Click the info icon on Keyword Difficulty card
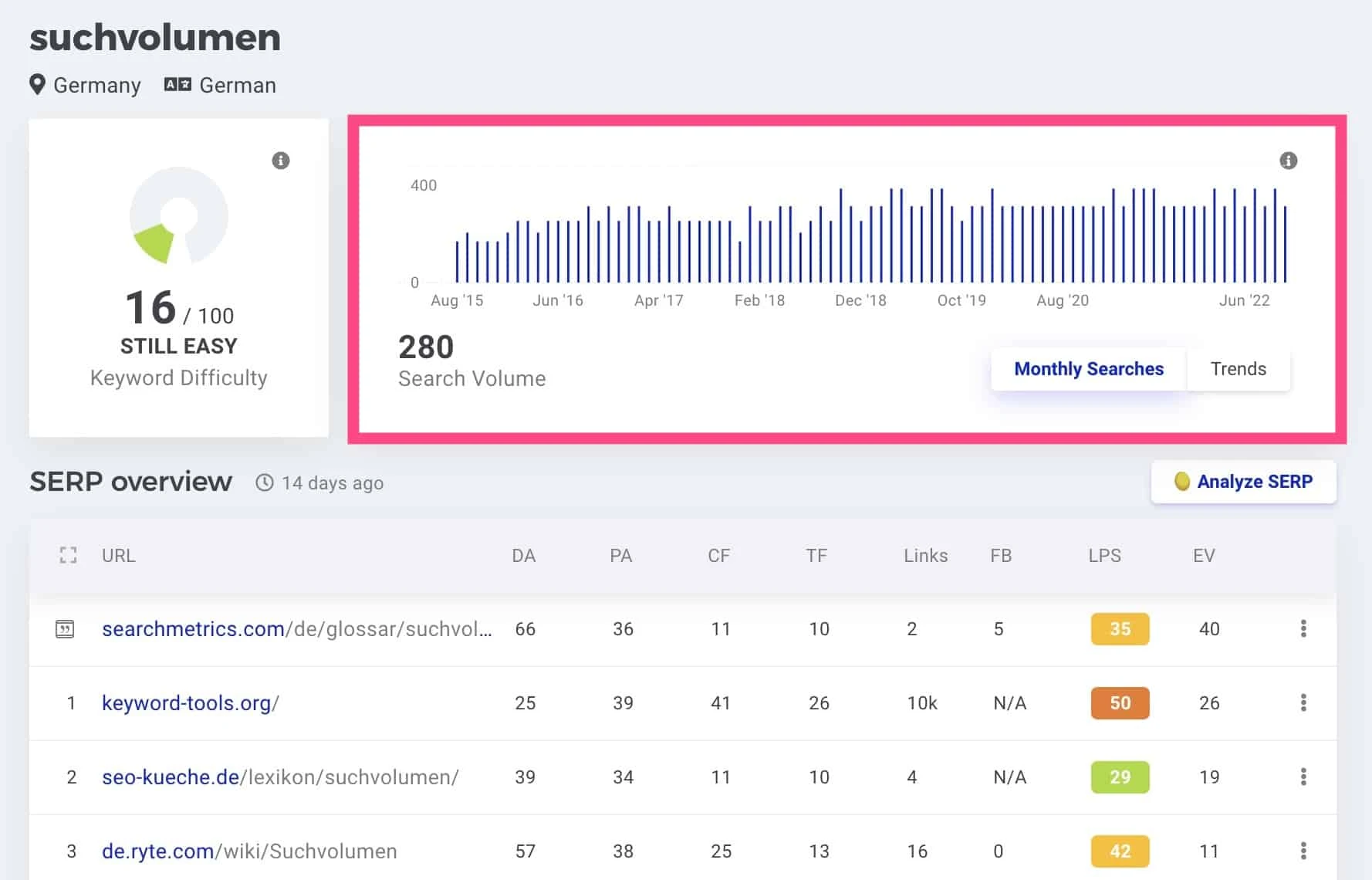1372x880 pixels. pos(280,161)
